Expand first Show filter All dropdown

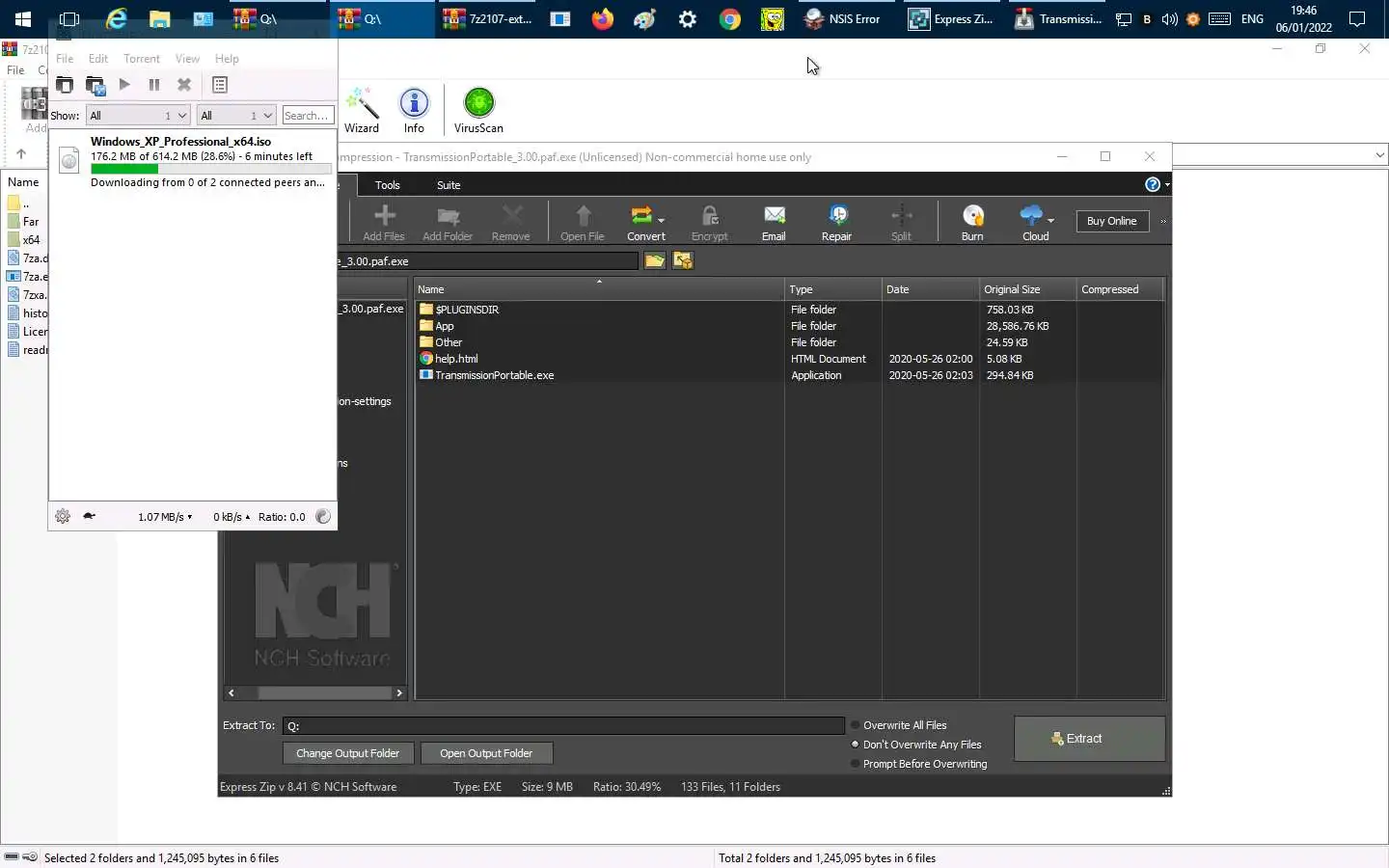point(138,116)
